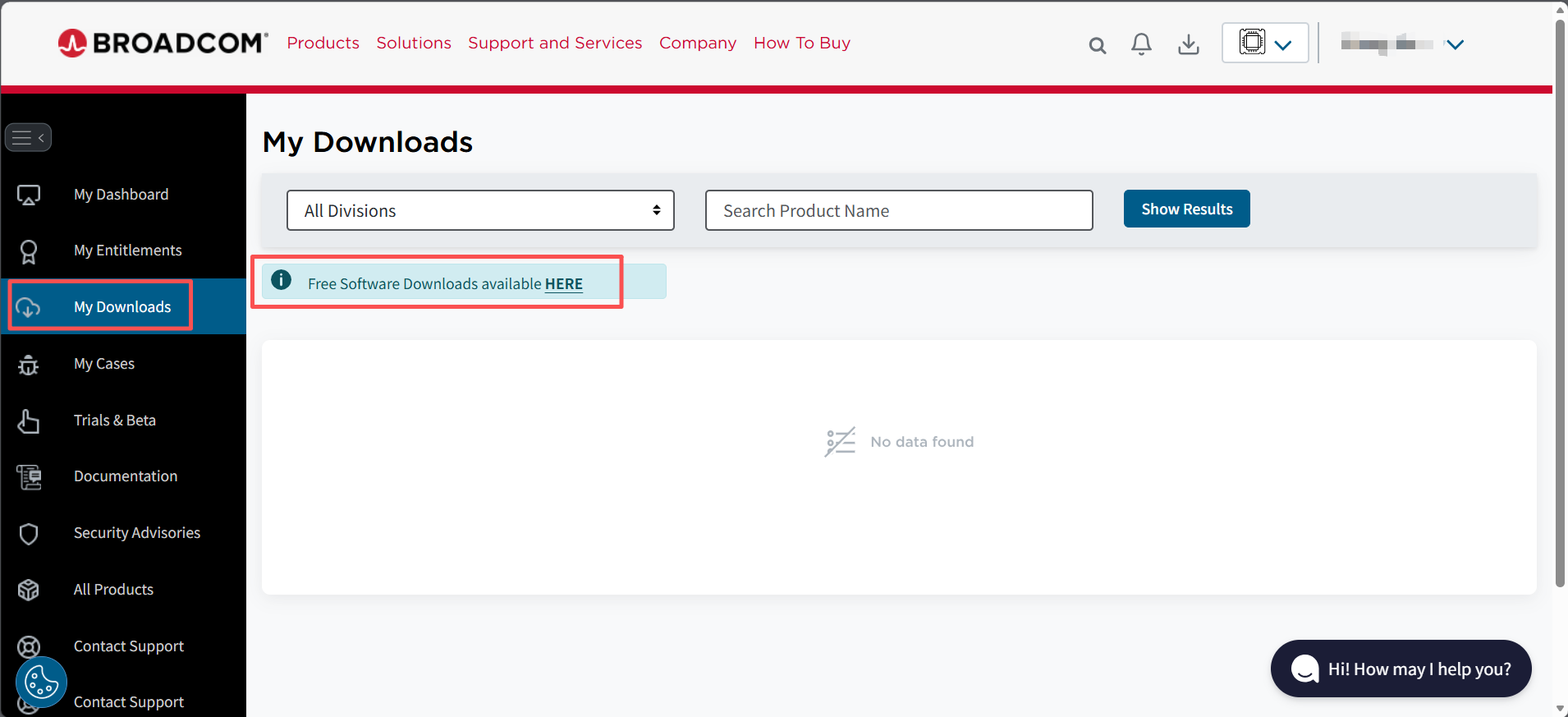View Security Advisories
Viewport: 1568px width, 717px height.
click(x=137, y=533)
